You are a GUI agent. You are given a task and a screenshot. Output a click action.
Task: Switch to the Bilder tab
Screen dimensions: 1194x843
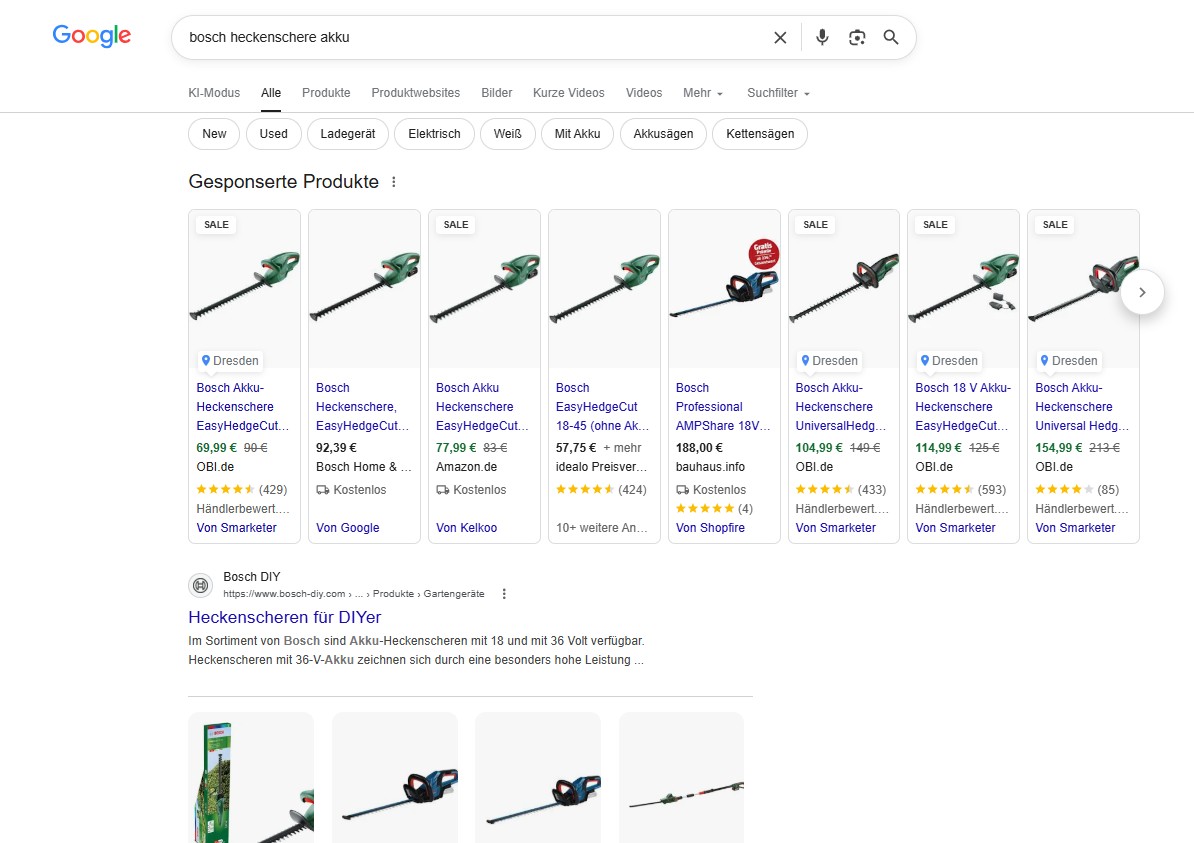496,93
